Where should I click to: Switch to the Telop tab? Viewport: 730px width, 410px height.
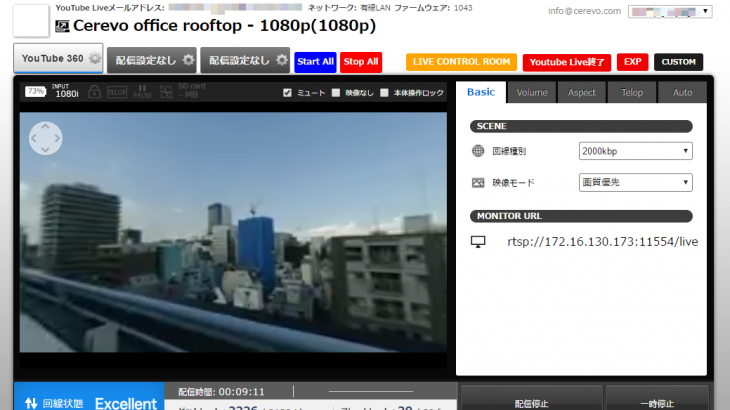click(632, 93)
